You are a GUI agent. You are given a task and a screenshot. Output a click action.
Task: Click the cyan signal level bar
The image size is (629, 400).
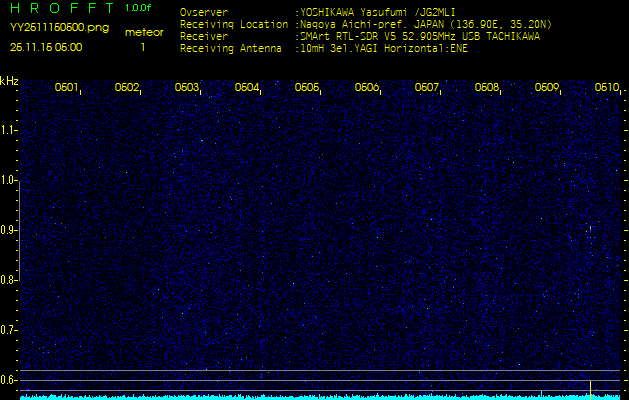point(320,397)
